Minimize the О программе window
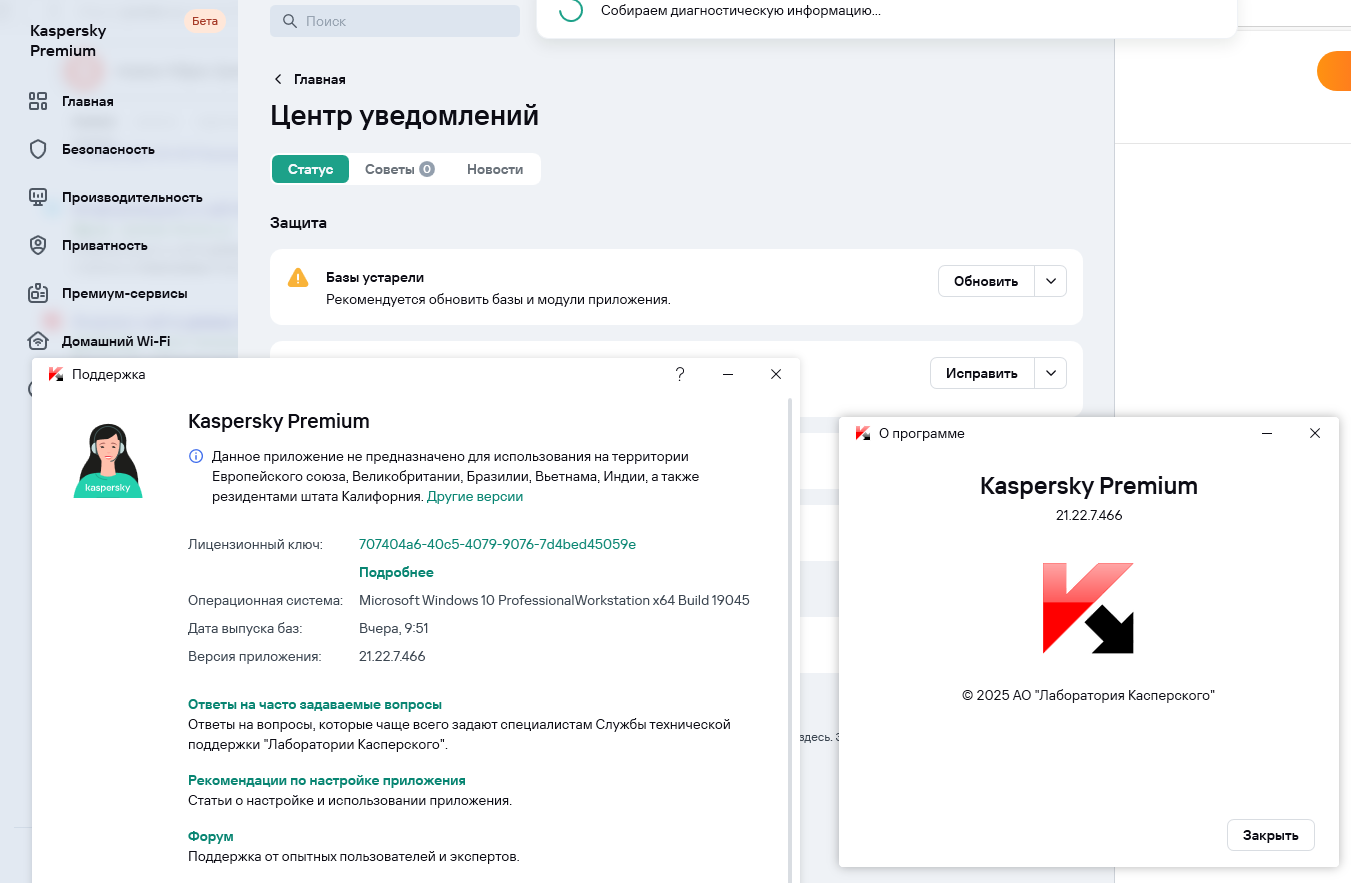This screenshot has height=883, width=1351. [1267, 433]
